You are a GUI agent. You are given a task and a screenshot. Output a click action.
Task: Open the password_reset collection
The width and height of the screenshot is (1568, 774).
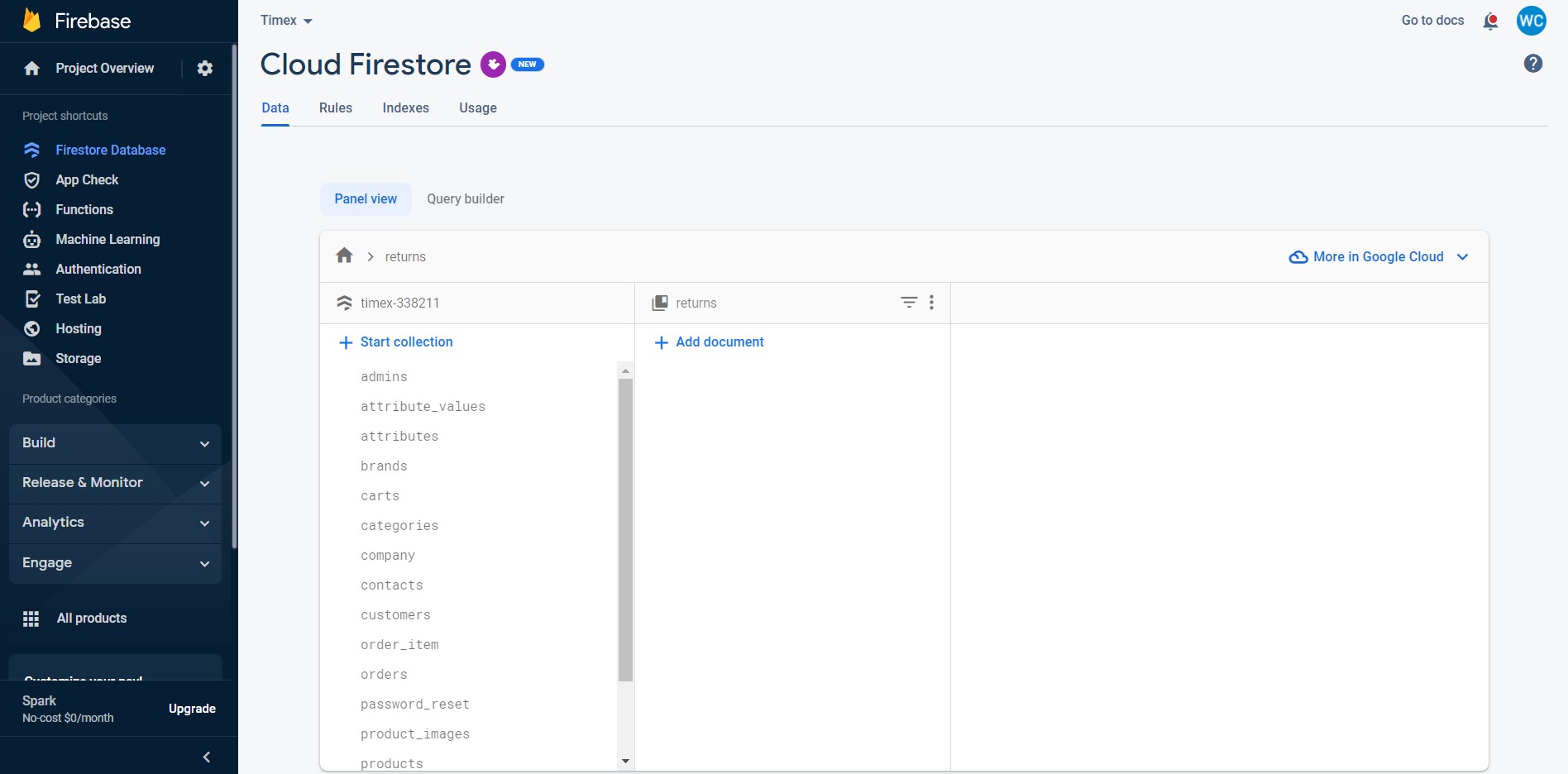pyautogui.click(x=415, y=705)
